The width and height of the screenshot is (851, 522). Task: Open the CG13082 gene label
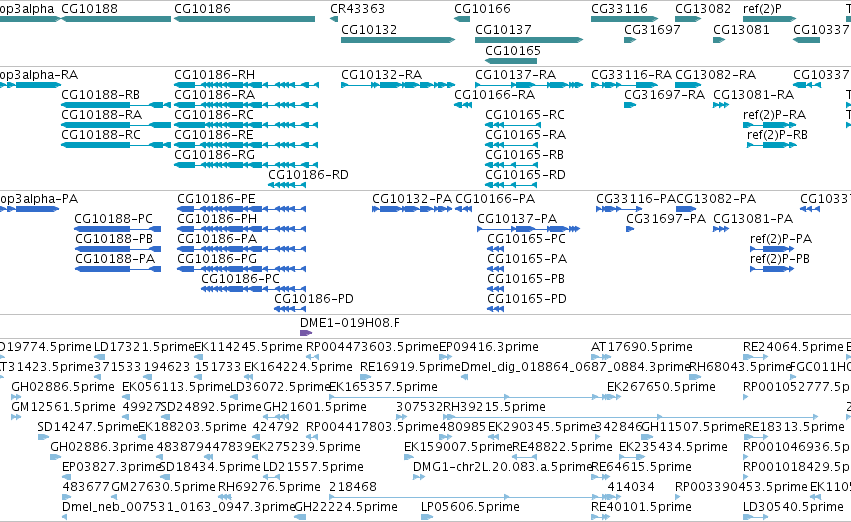click(703, 9)
